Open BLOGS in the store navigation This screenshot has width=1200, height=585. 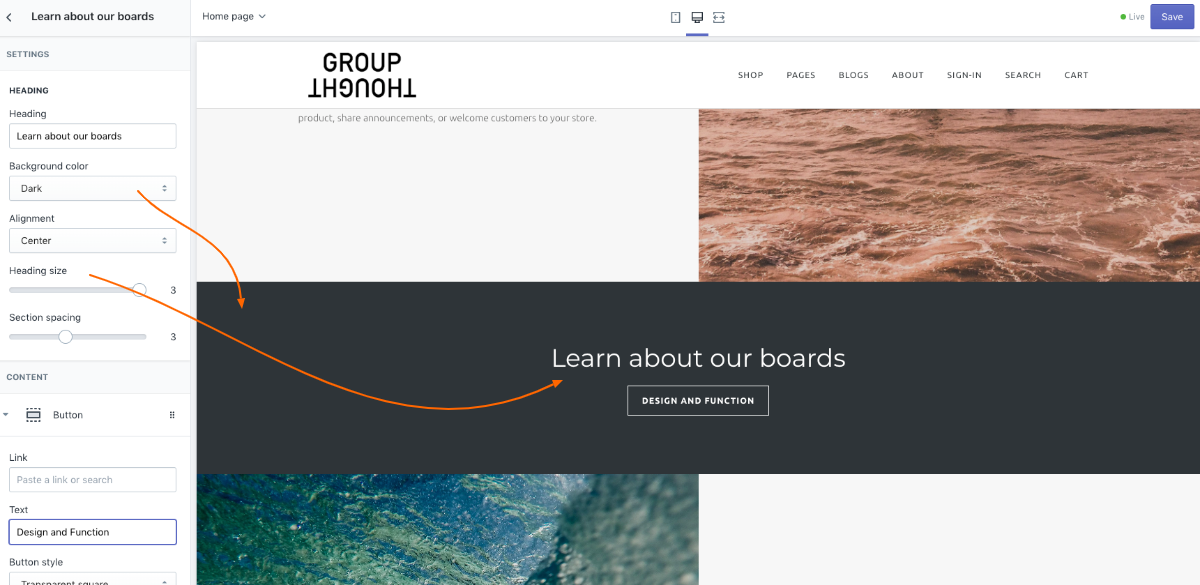coord(854,75)
